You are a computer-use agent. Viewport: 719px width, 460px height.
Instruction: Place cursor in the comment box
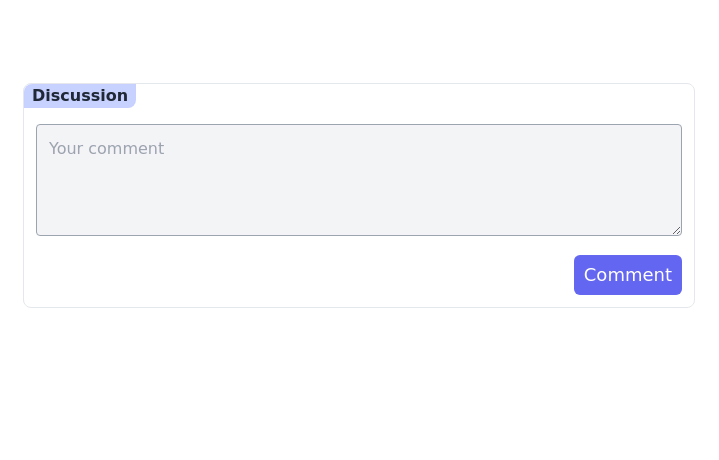[x=358, y=180]
